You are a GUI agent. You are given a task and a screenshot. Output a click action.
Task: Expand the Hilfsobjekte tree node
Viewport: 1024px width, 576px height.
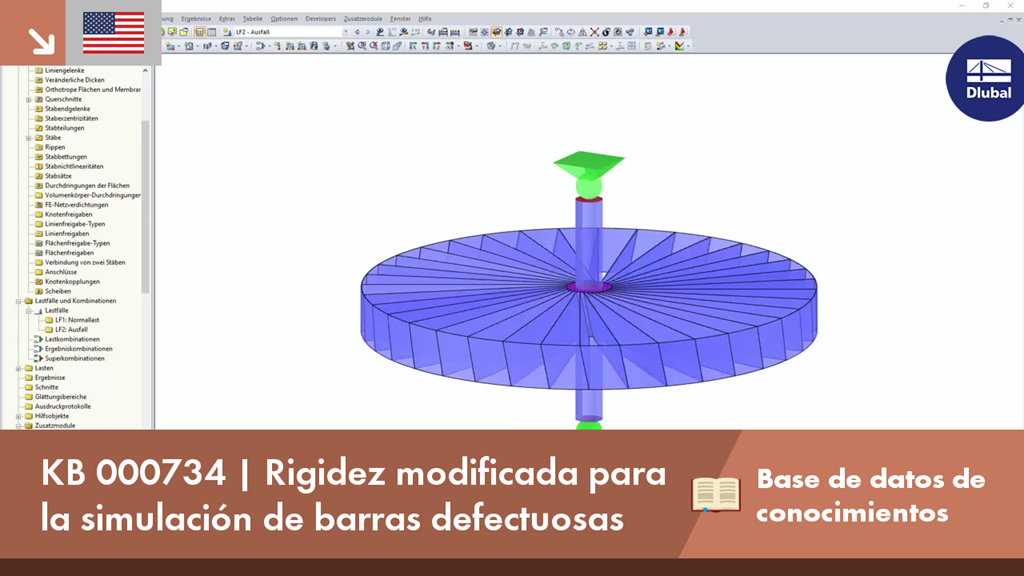coord(18,416)
